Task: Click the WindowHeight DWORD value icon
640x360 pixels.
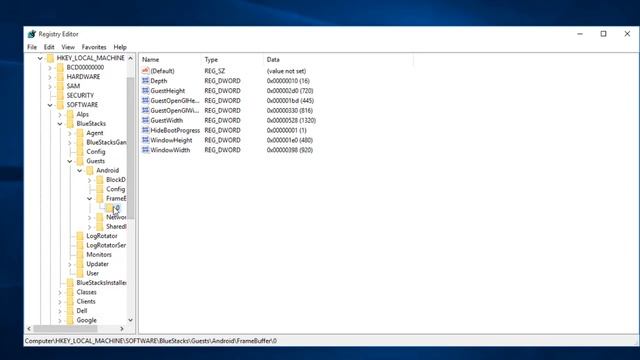Action: point(145,140)
